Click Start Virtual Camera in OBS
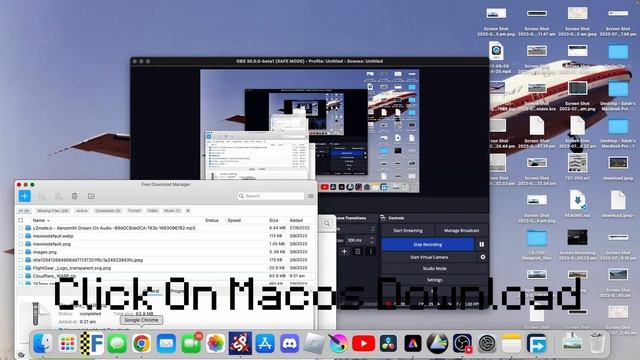The height and width of the screenshot is (360, 640). click(429, 257)
